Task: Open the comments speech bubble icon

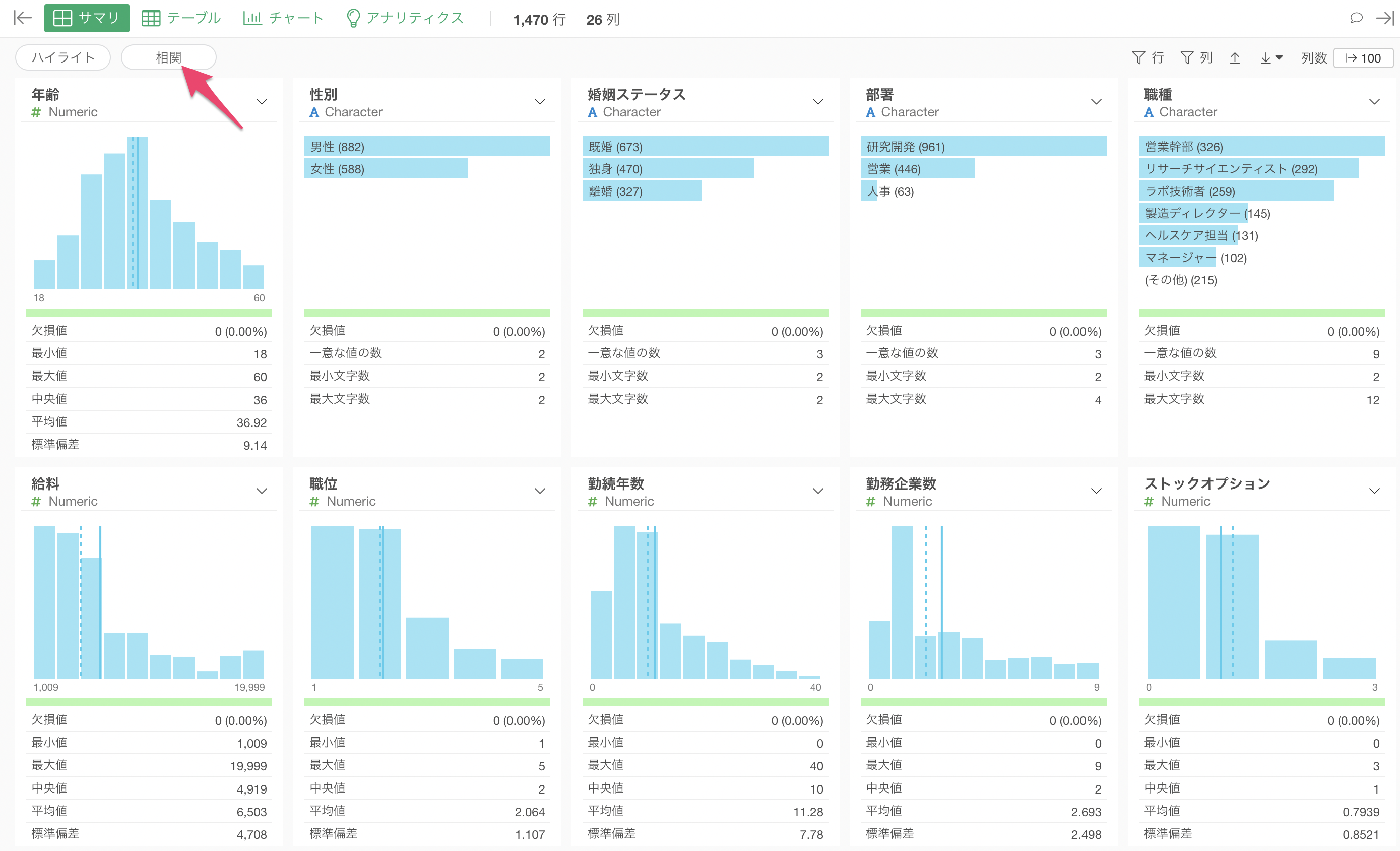Action: (x=1356, y=18)
